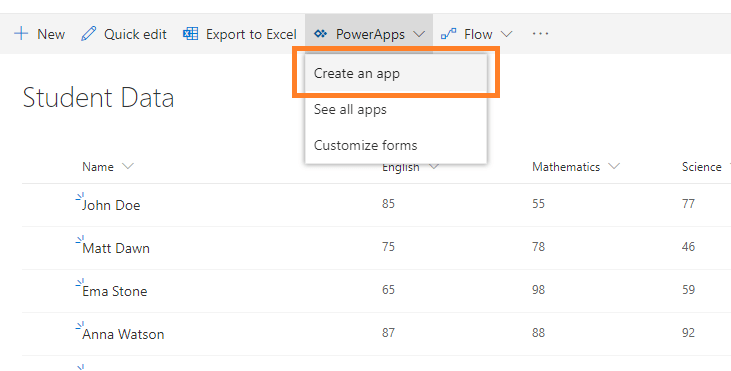The width and height of the screenshot is (731, 371).
Task: Click Ema Stone's Mathematics score 98
Action: pos(538,289)
